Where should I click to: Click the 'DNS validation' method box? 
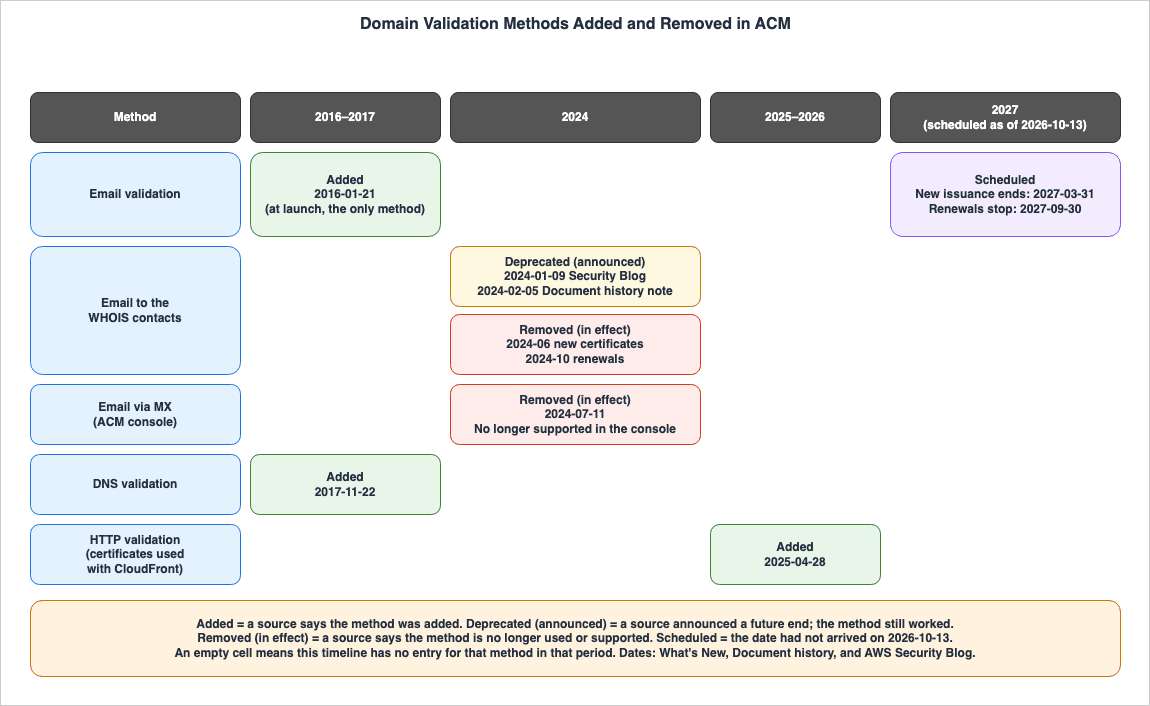(x=135, y=484)
